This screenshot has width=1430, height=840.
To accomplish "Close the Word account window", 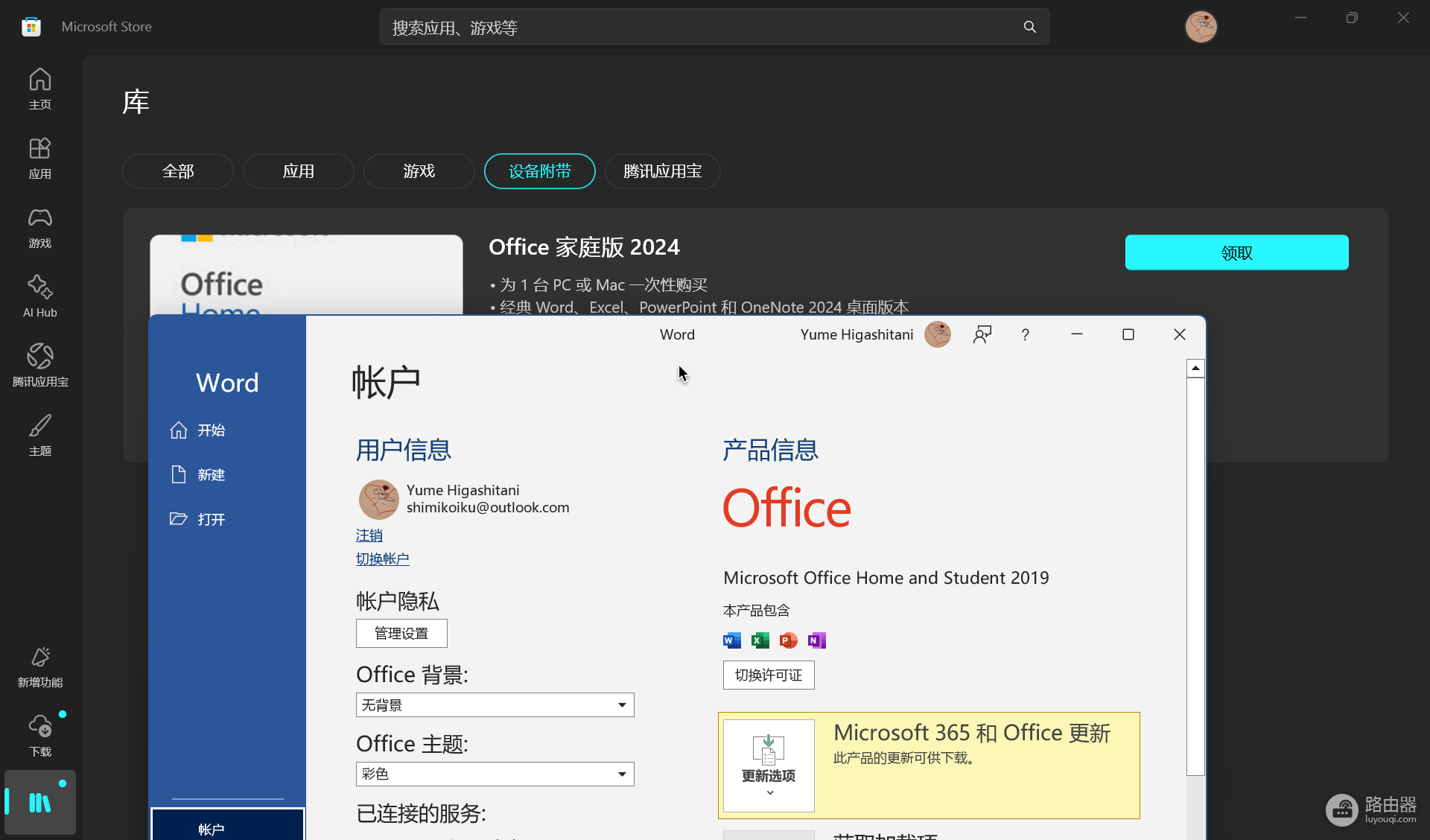I will [x=1180, y=334].
